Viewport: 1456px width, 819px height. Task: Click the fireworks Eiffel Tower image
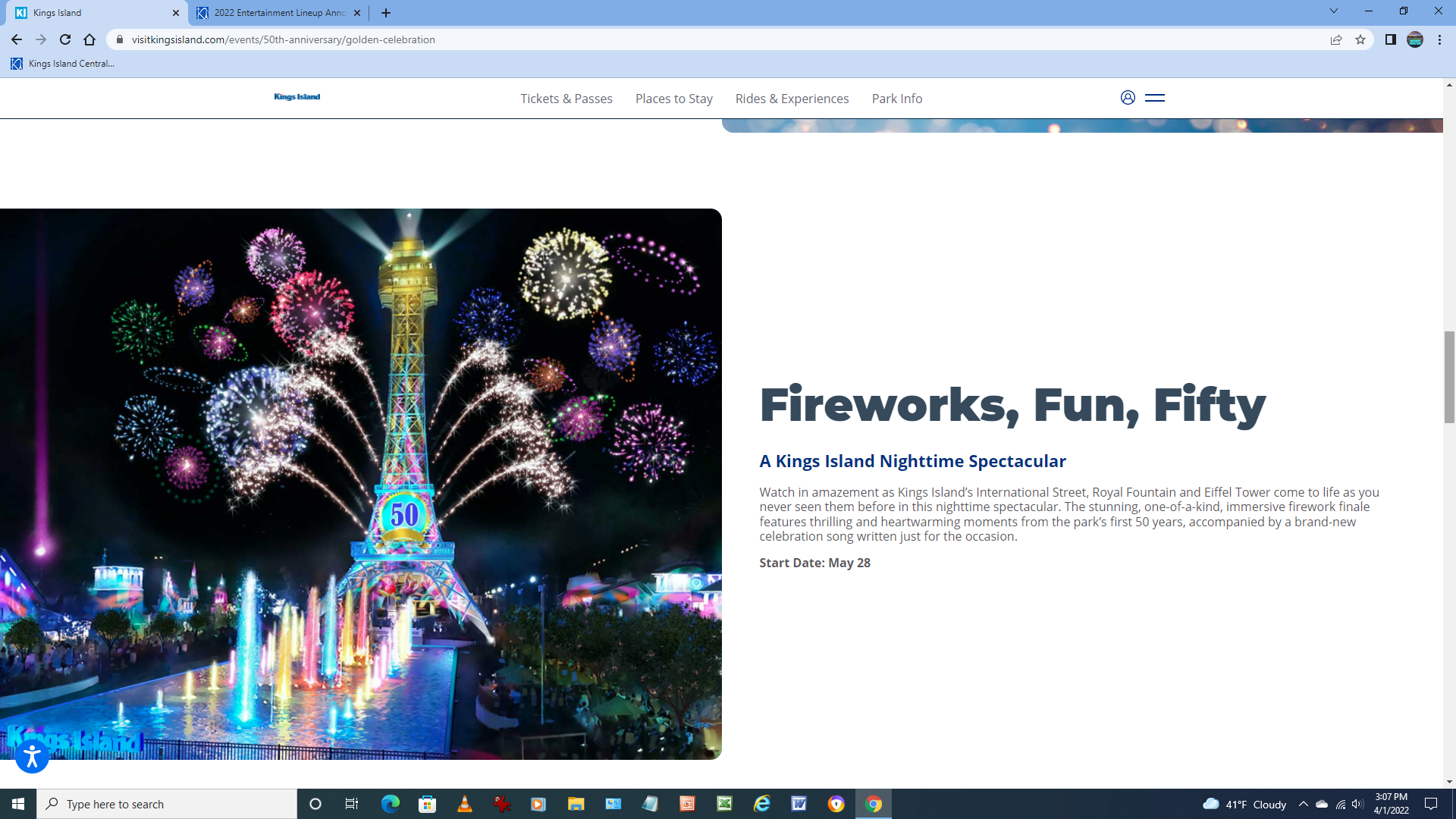361,484
